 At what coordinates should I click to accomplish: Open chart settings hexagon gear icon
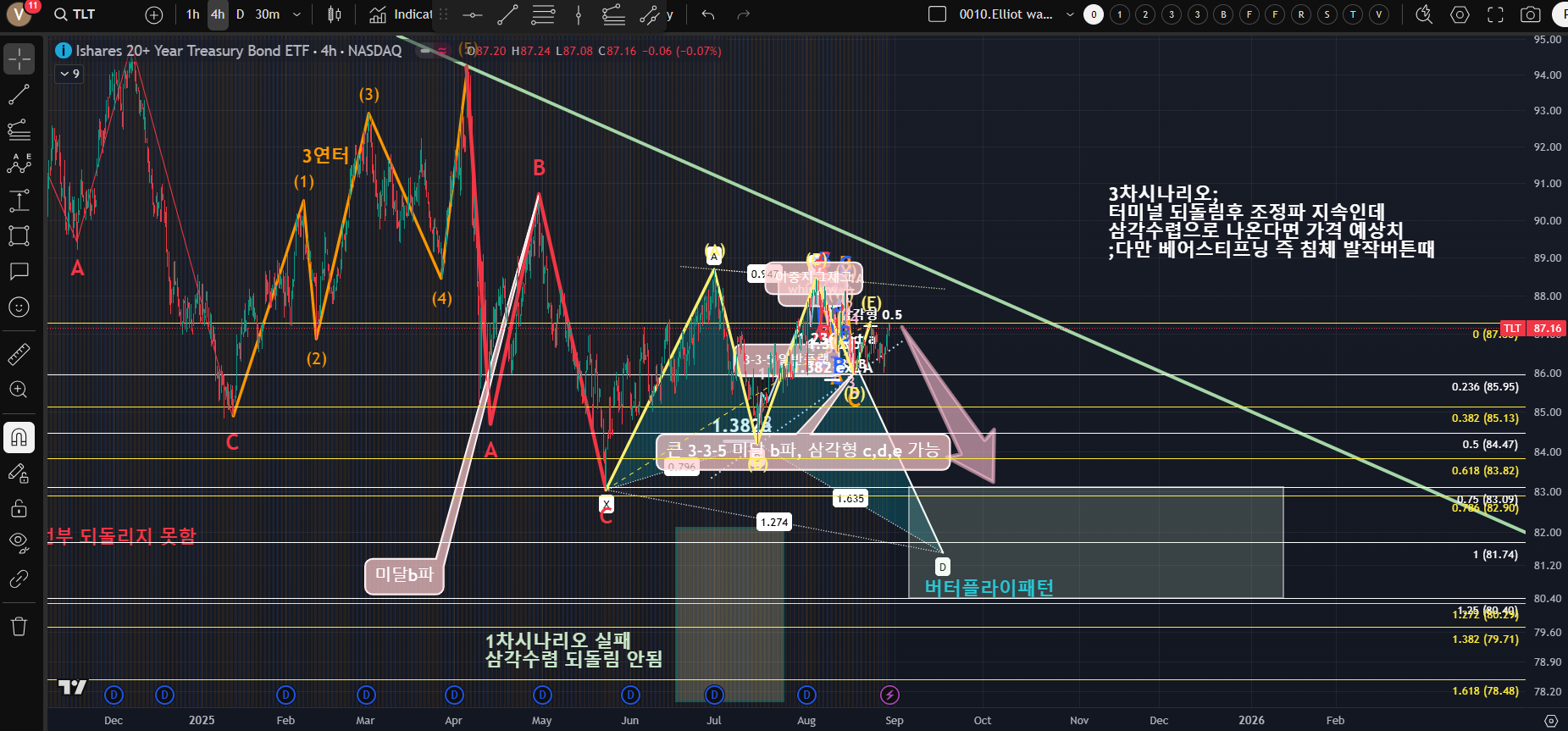1460,14
